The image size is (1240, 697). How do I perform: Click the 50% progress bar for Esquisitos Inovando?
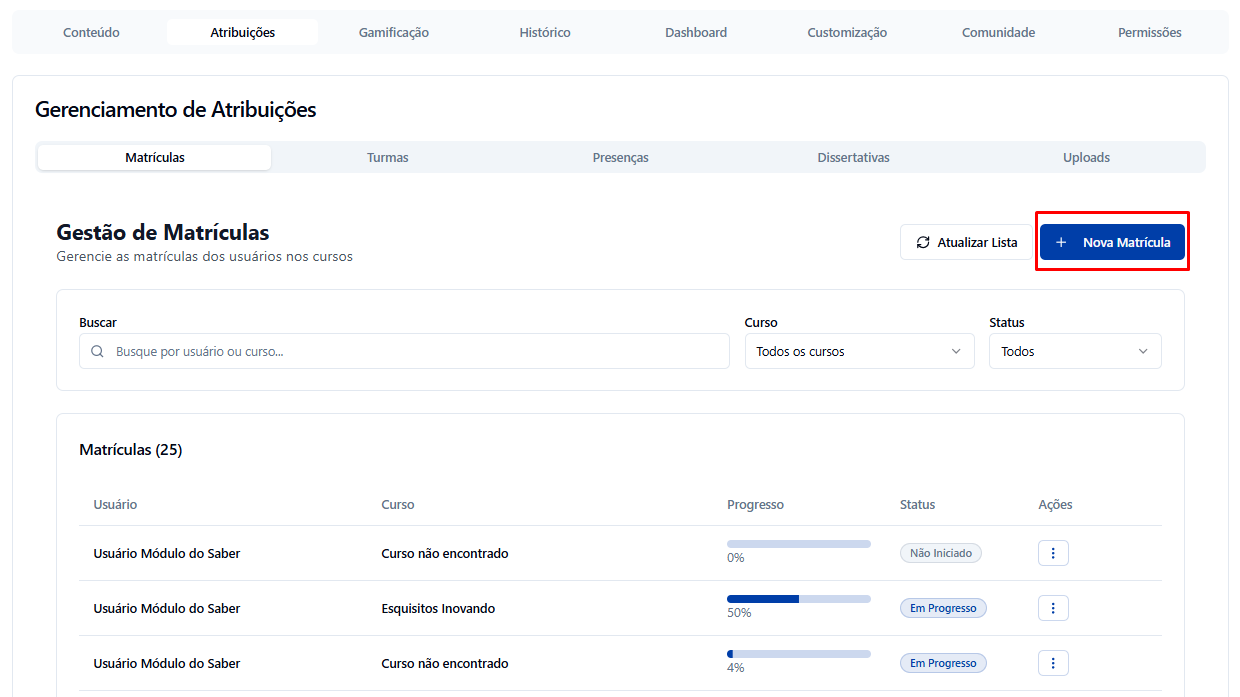tap(798, 599)
